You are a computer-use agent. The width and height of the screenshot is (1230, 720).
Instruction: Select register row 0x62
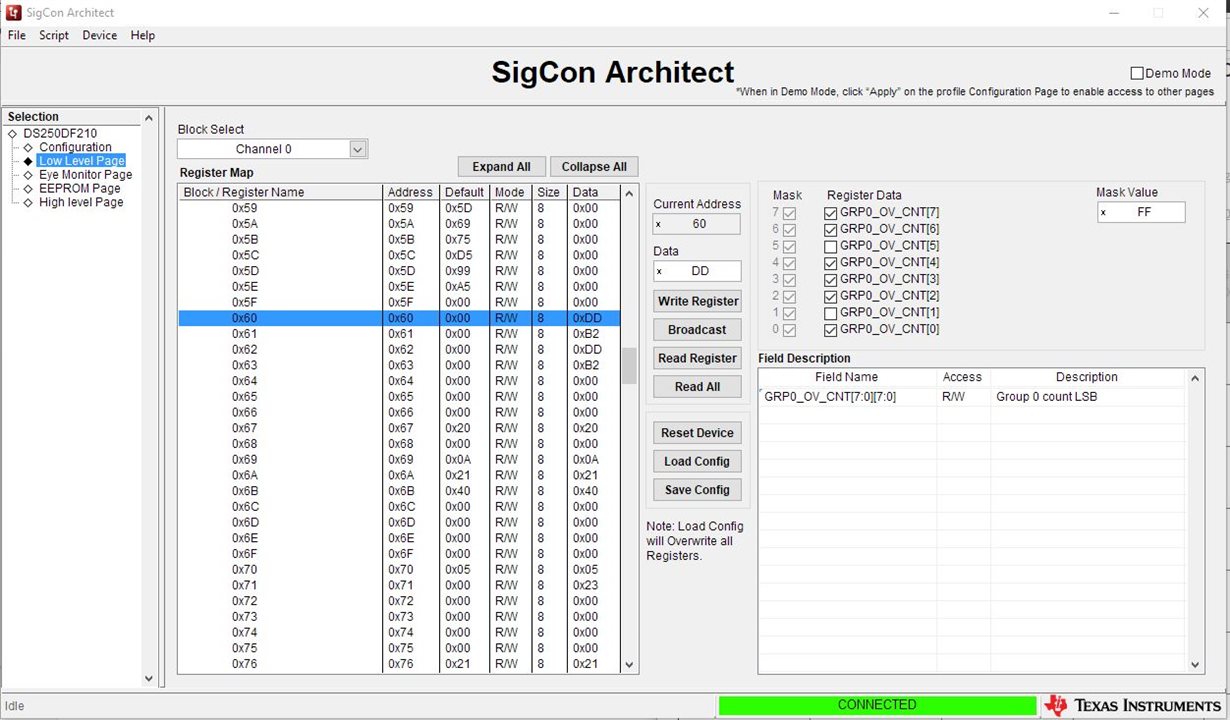[400, 350]
